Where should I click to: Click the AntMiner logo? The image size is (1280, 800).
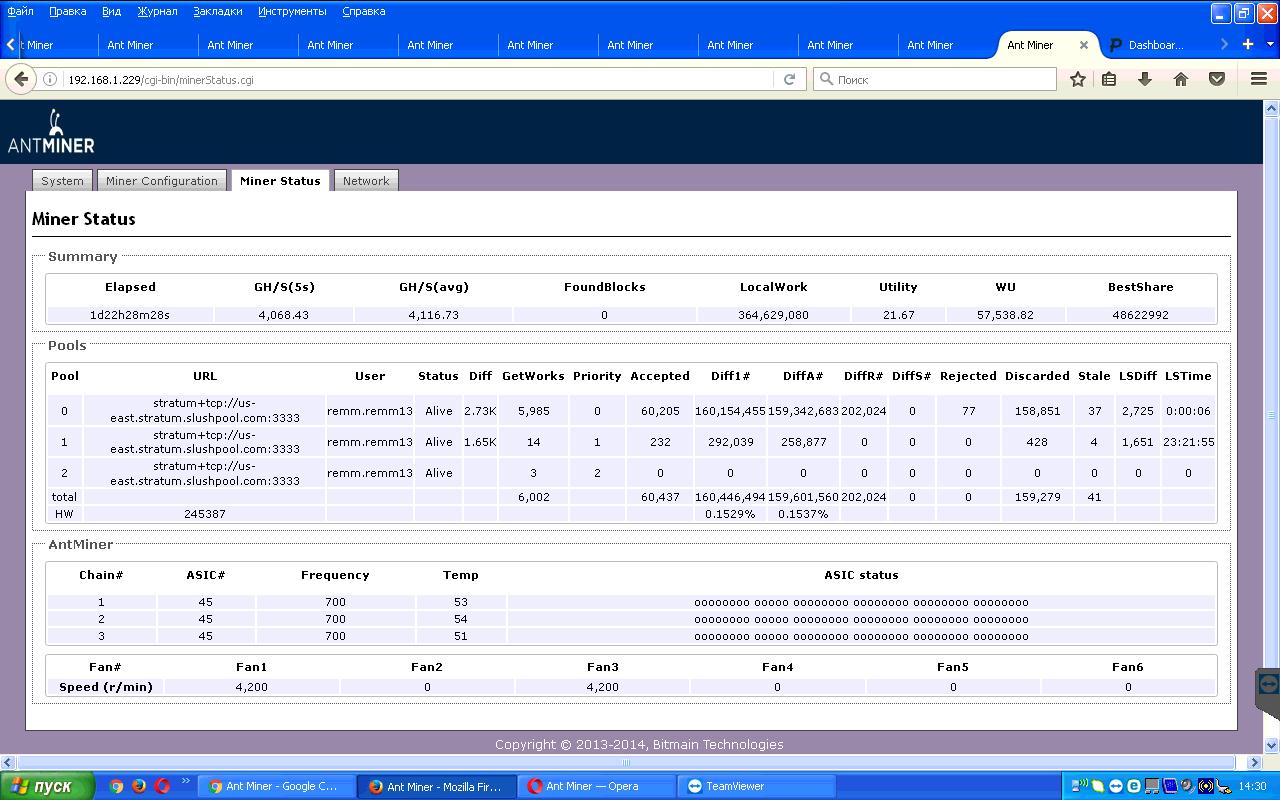coord(51,132)
